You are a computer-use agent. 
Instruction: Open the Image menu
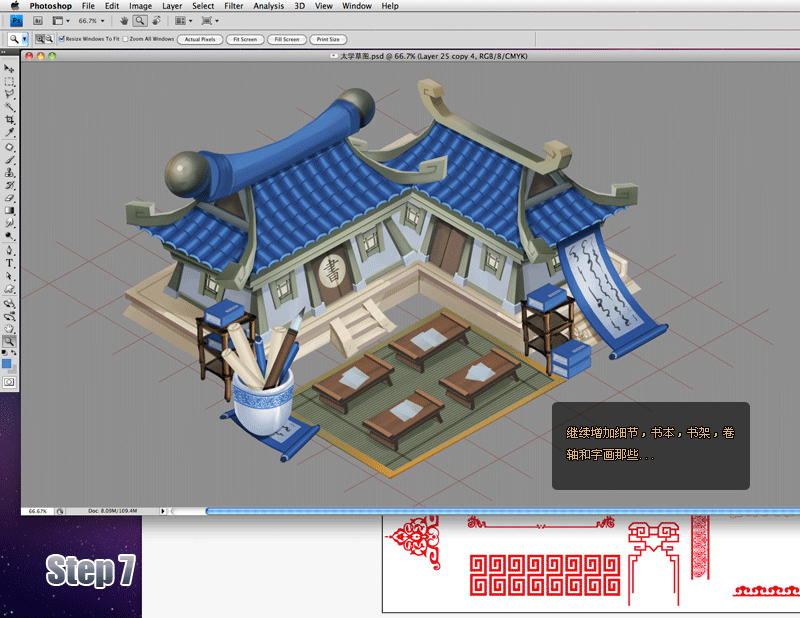(x=140, y=6)
